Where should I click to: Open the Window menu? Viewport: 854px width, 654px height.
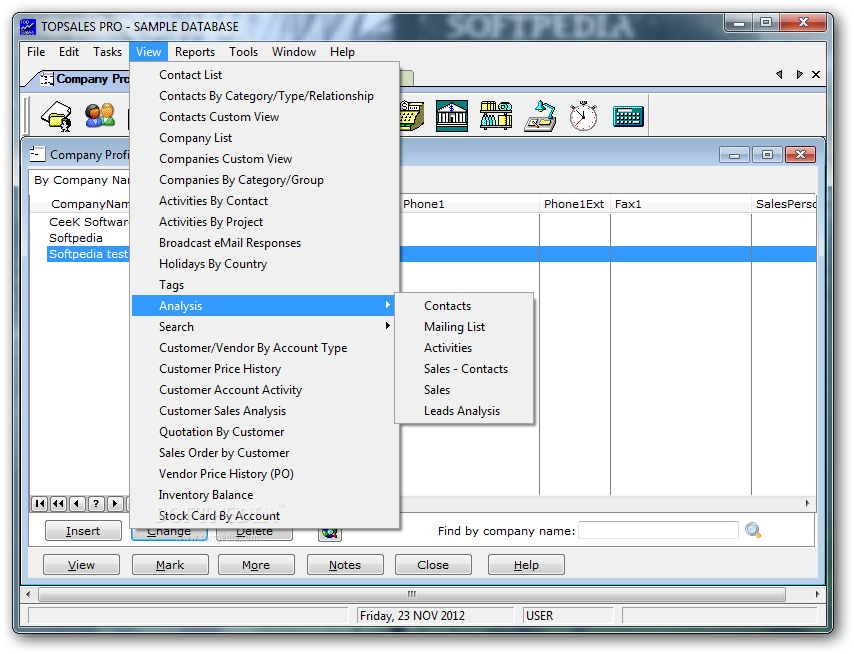(x=294, y=52)
